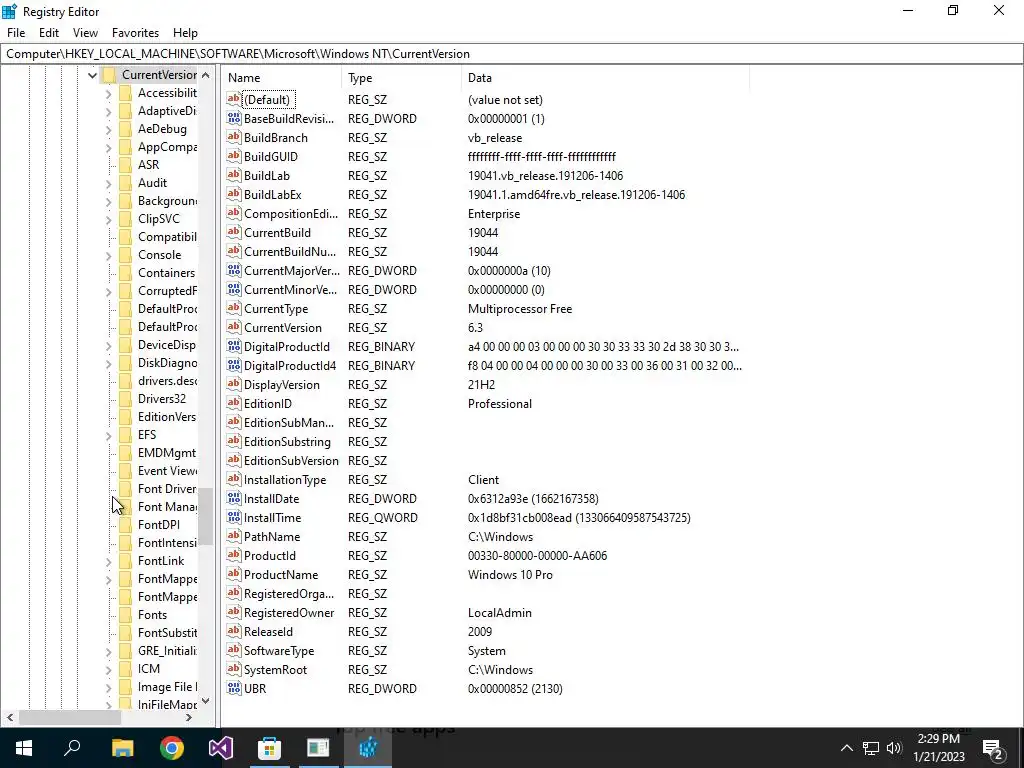Click the BaseBuildRevisionNumber DWORD icon
Viewport: 1024px width, 768px height.
pos(234,118)
